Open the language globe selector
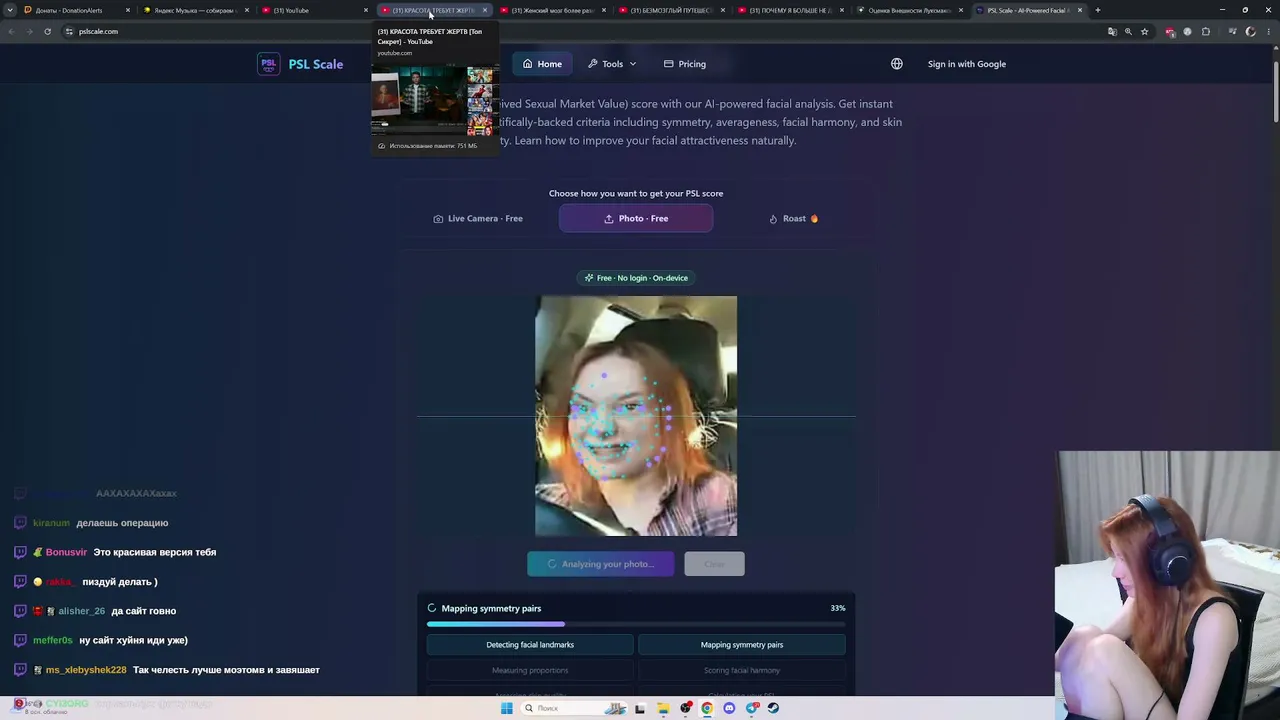This screenshot has height=720, width=1280. tap(897, 64)
